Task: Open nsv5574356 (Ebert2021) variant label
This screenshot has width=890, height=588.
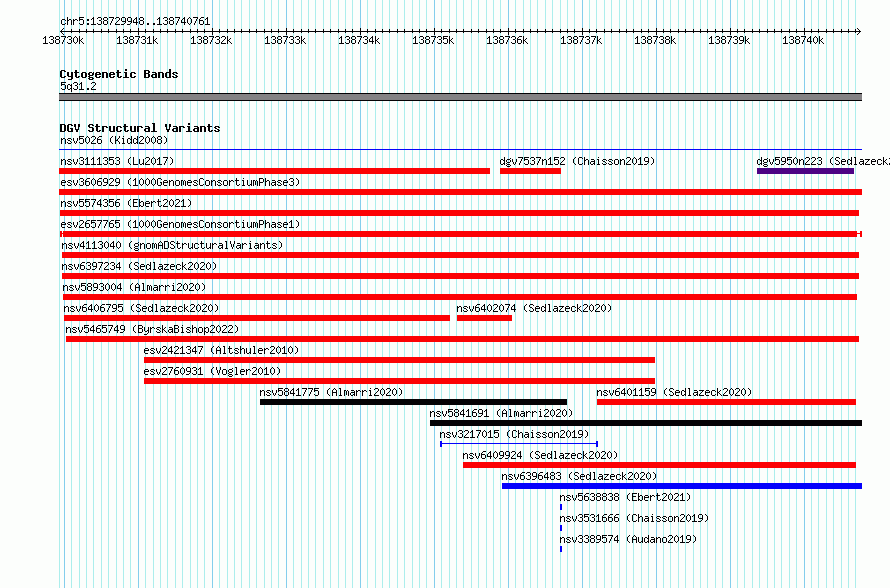Action: 126,203
